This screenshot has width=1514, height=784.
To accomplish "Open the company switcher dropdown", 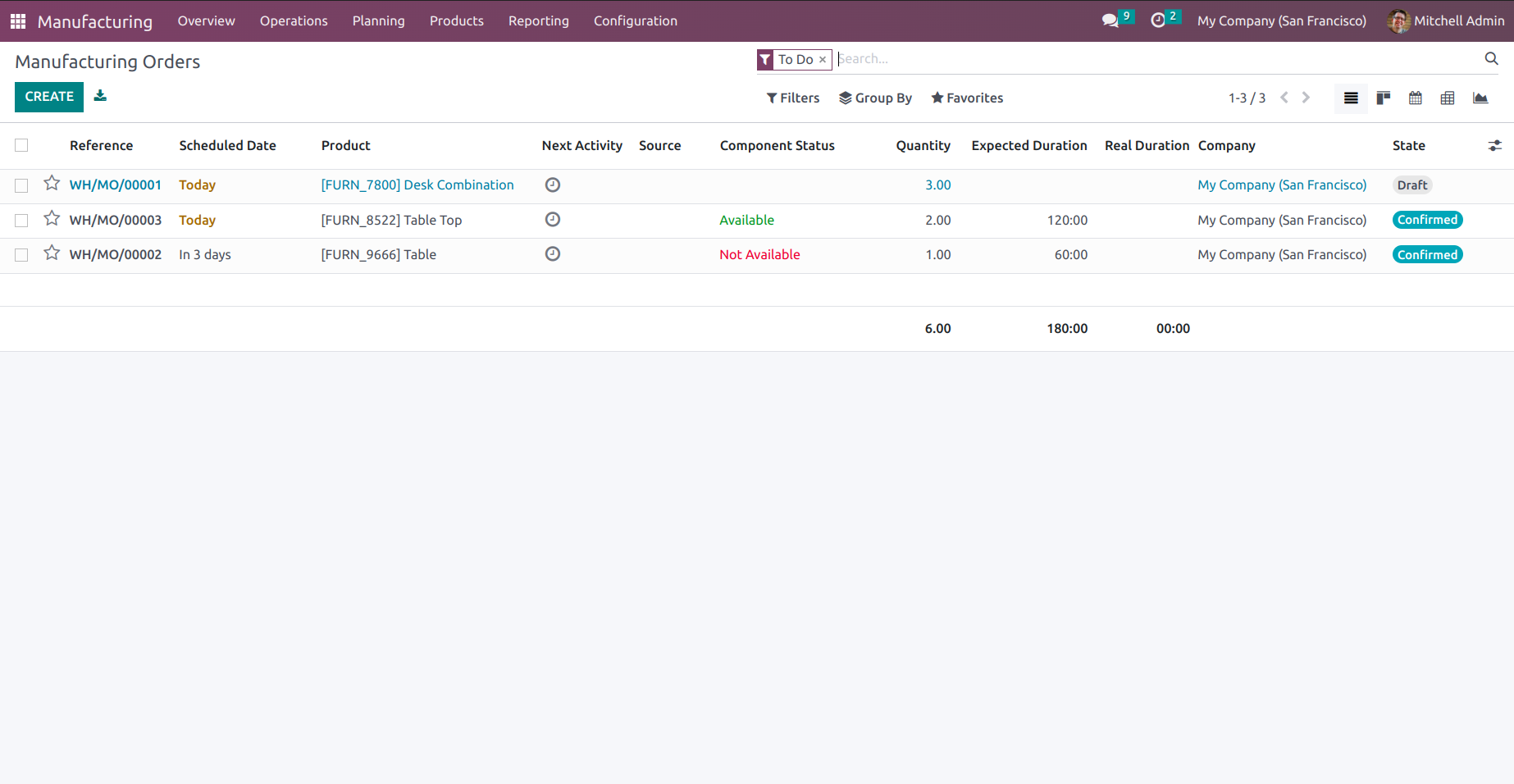I will tap(1281, 21).
